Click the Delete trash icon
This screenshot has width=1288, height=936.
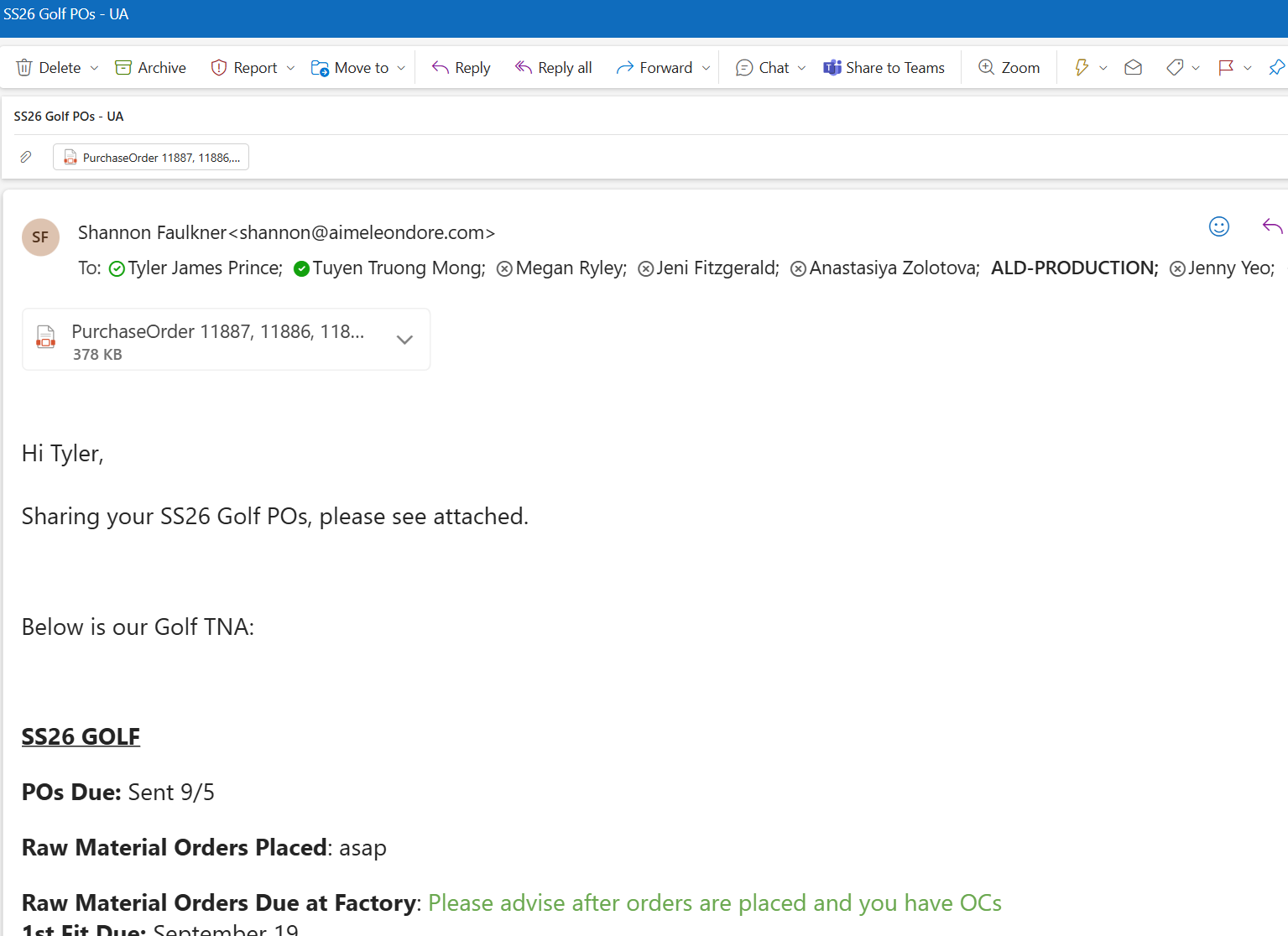click(24, 68)
